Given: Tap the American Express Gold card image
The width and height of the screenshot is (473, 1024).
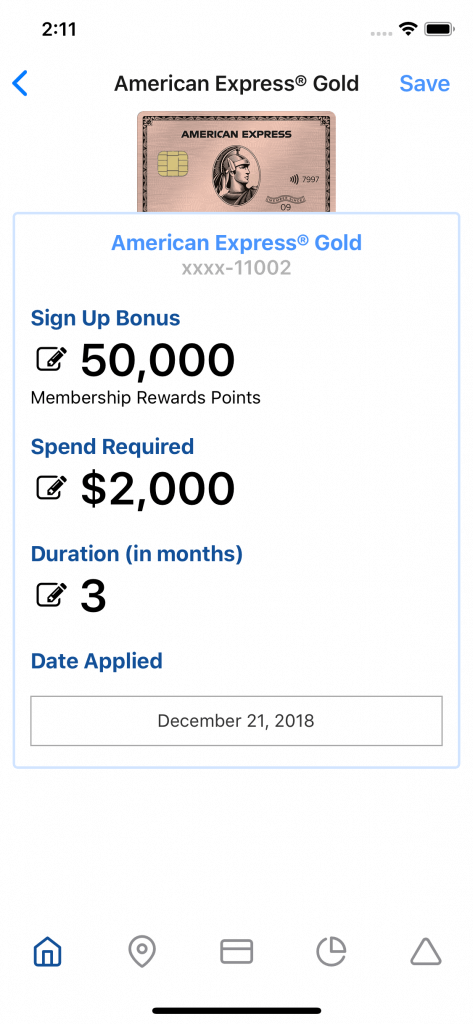Looking at the screenshot, I should tap(236, 162).
